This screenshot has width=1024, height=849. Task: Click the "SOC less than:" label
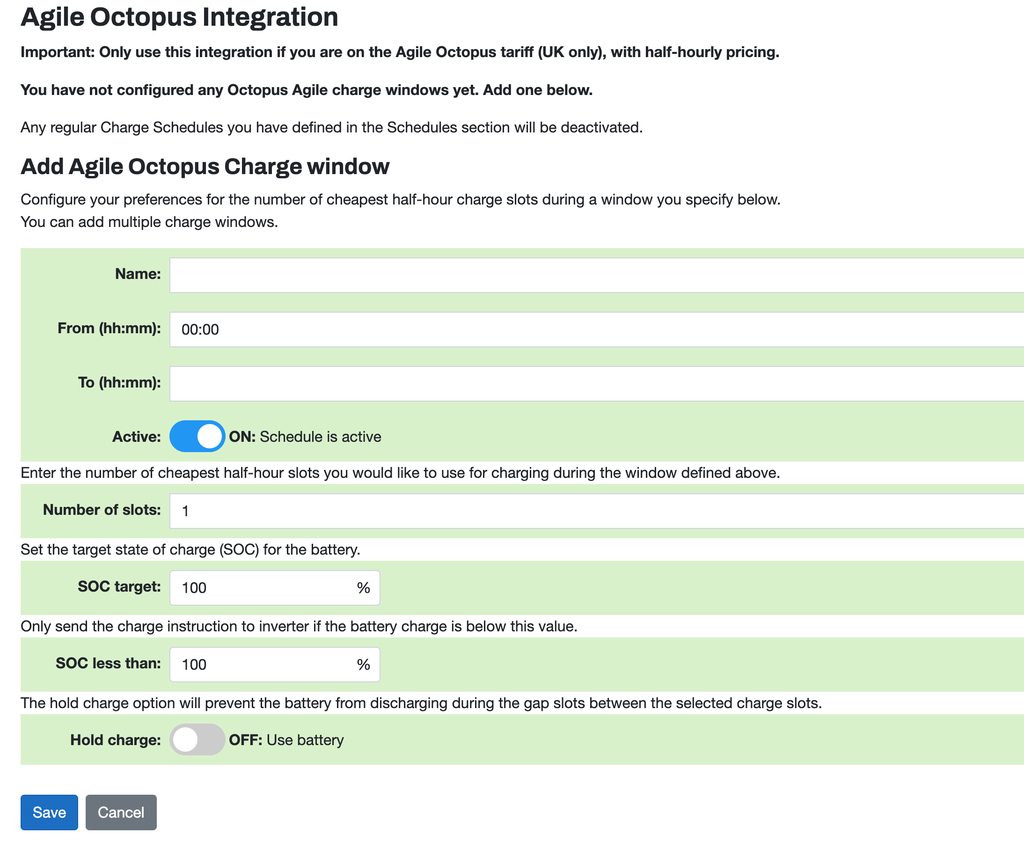click(108, 664)
